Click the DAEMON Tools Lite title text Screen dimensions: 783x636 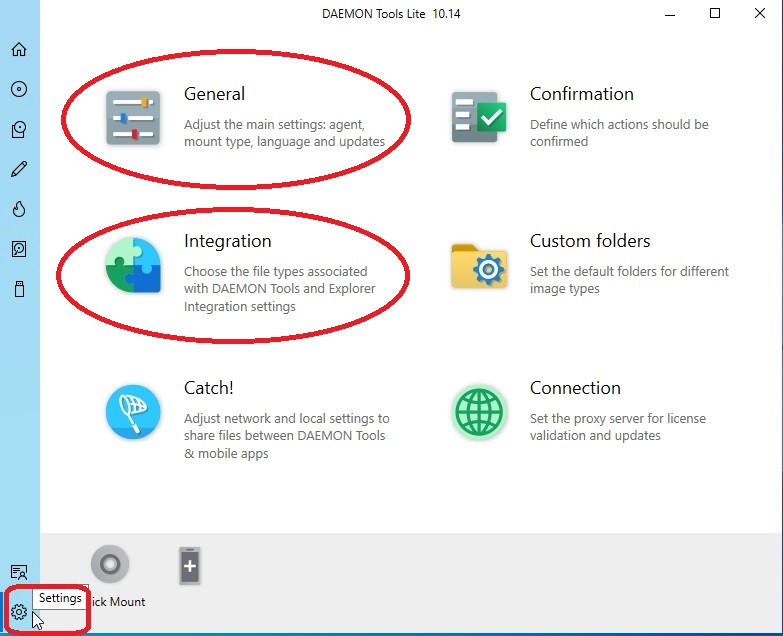[391, 13]
